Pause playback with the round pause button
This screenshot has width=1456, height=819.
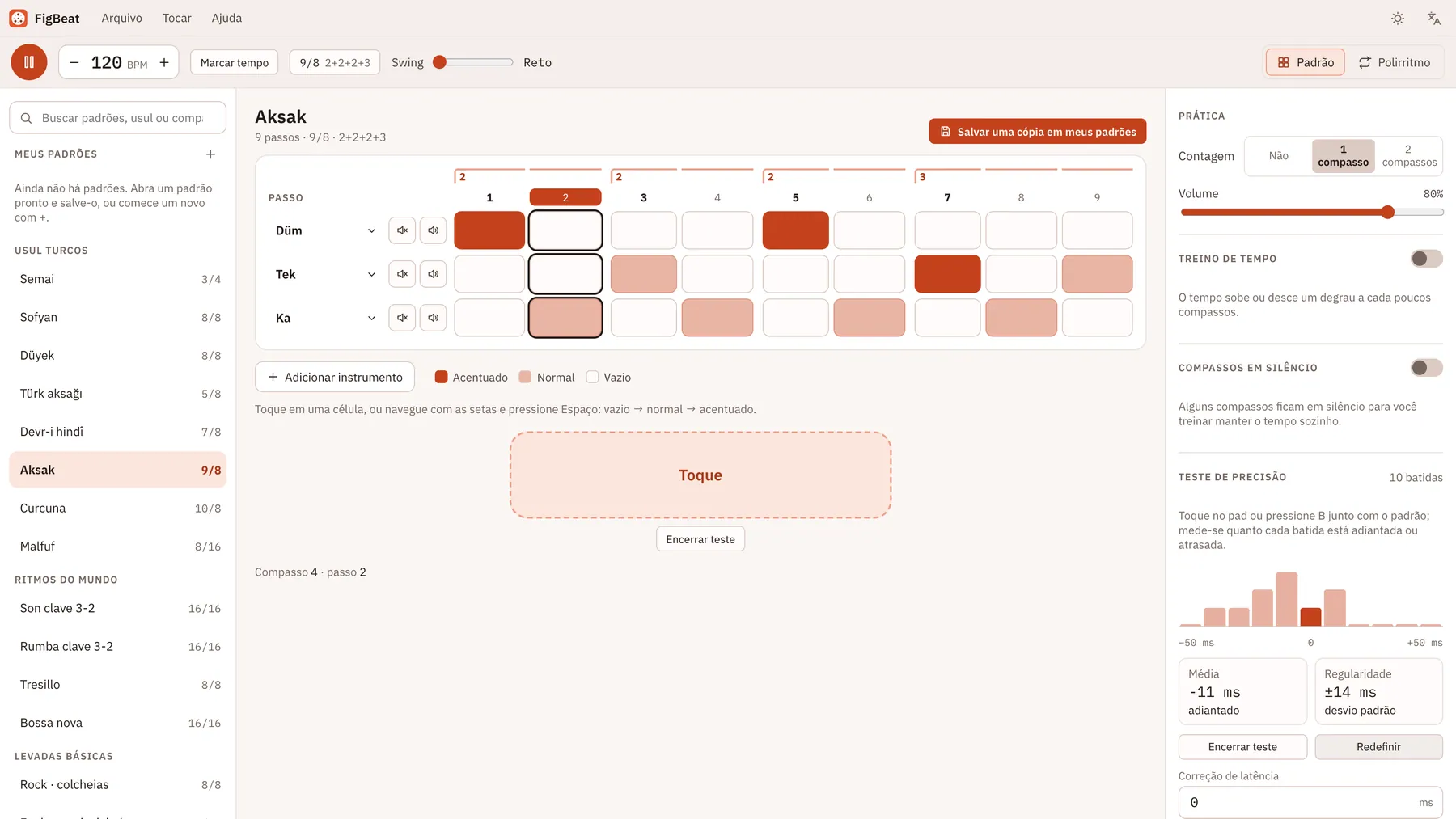click(x=29, y=62)
